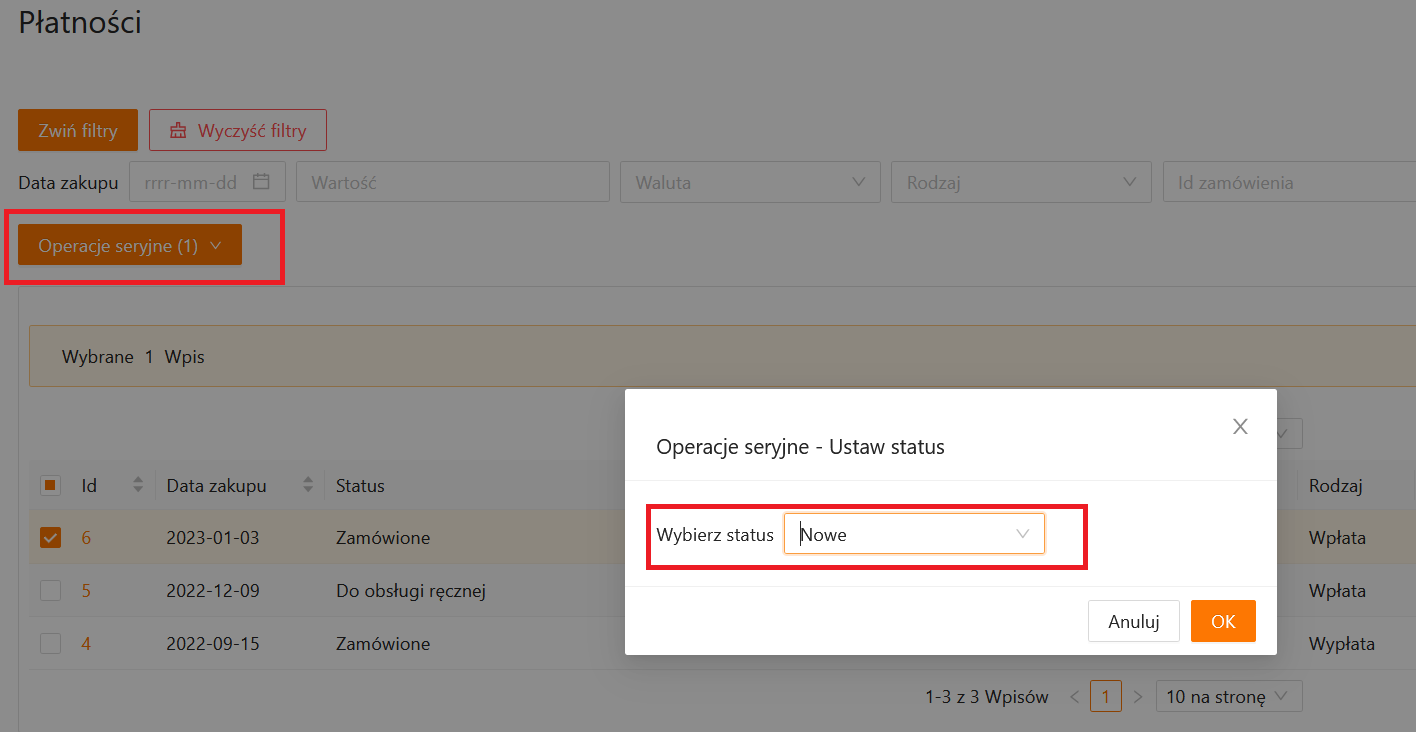Close the Ustaw status dialog with X
This screenshot has width=1418, height=732.
pos(1240,427)
